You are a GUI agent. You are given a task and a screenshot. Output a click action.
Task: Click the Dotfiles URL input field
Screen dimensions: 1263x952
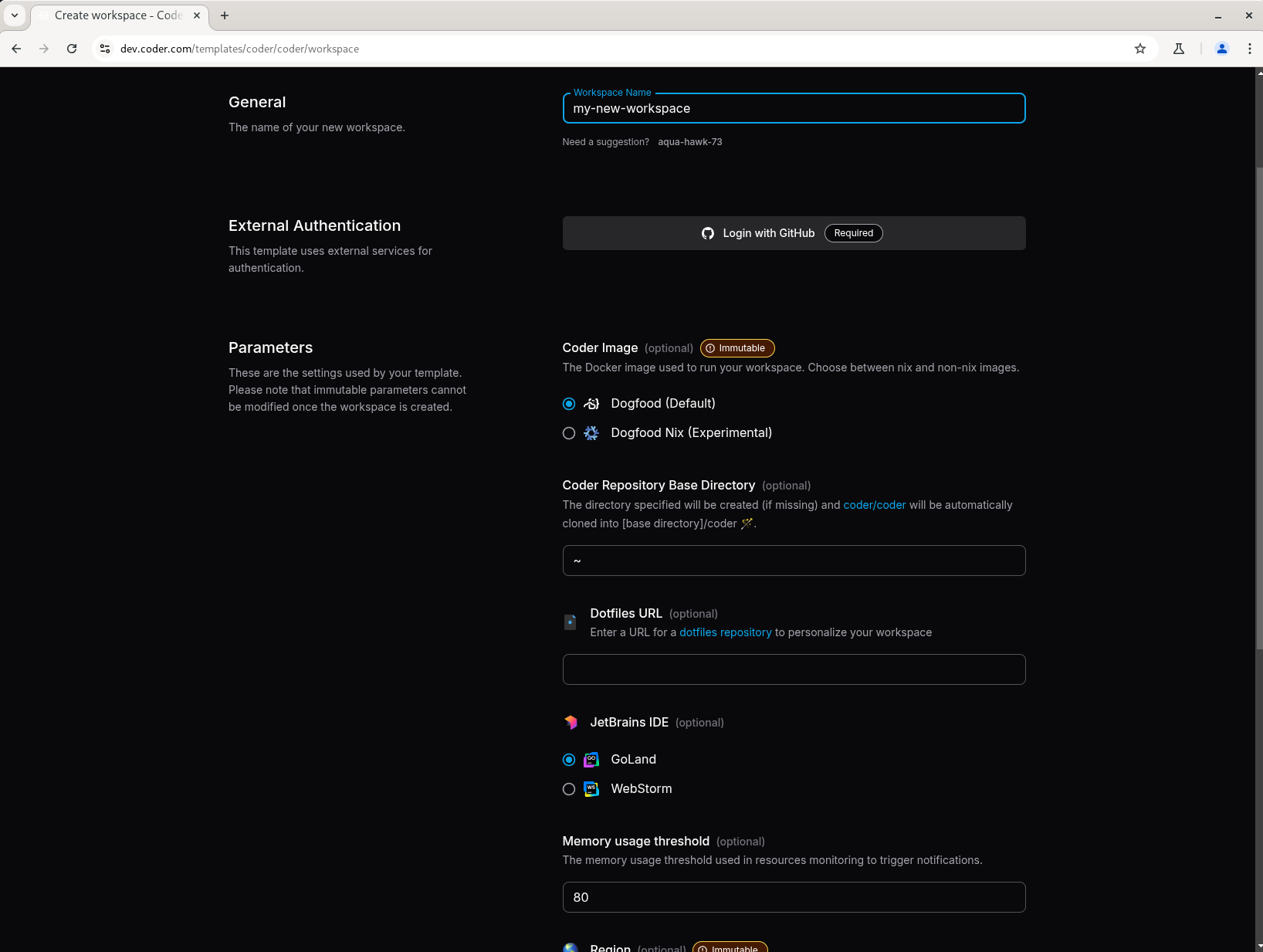[x=794, y=669]
